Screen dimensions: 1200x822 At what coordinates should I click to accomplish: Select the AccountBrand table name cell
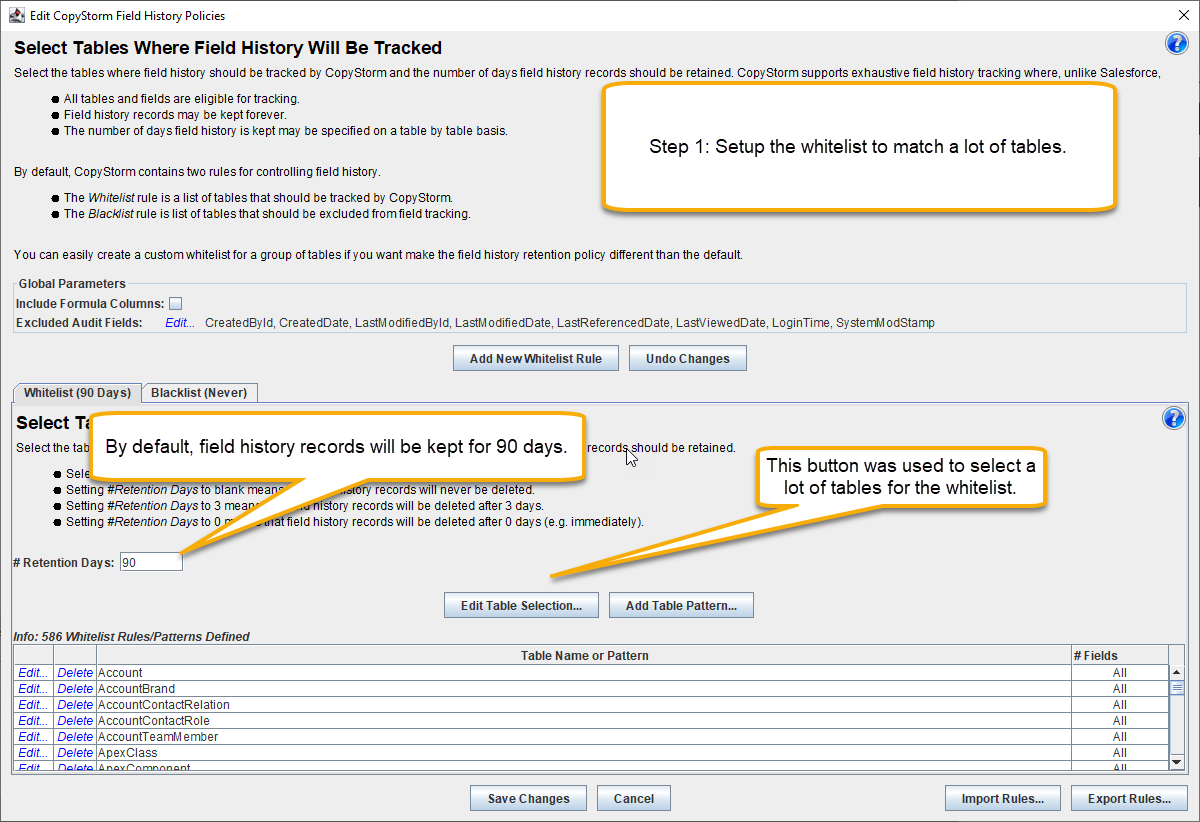point(583,689)
